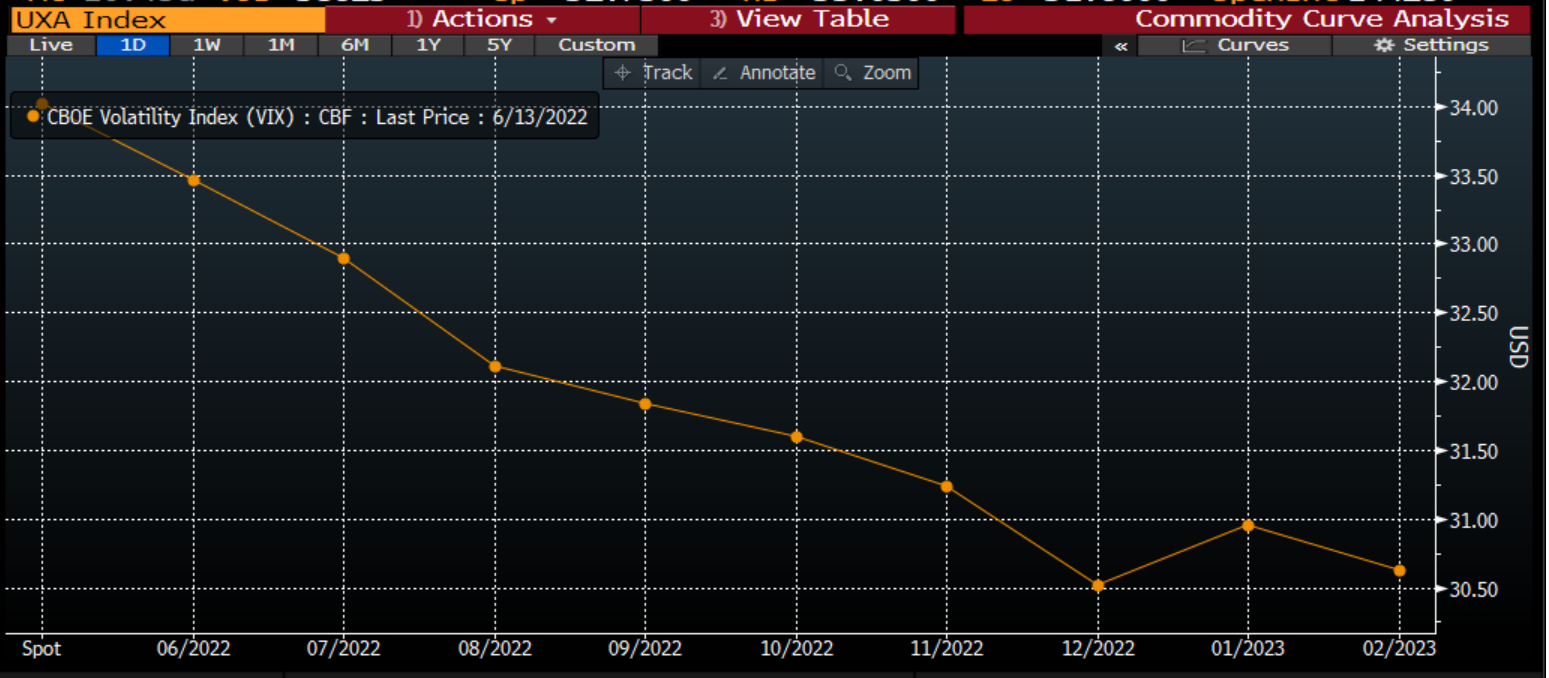Select the 1Y time range
The width and height of the screenshot is (1549, 678).
[x=428, y=45]
